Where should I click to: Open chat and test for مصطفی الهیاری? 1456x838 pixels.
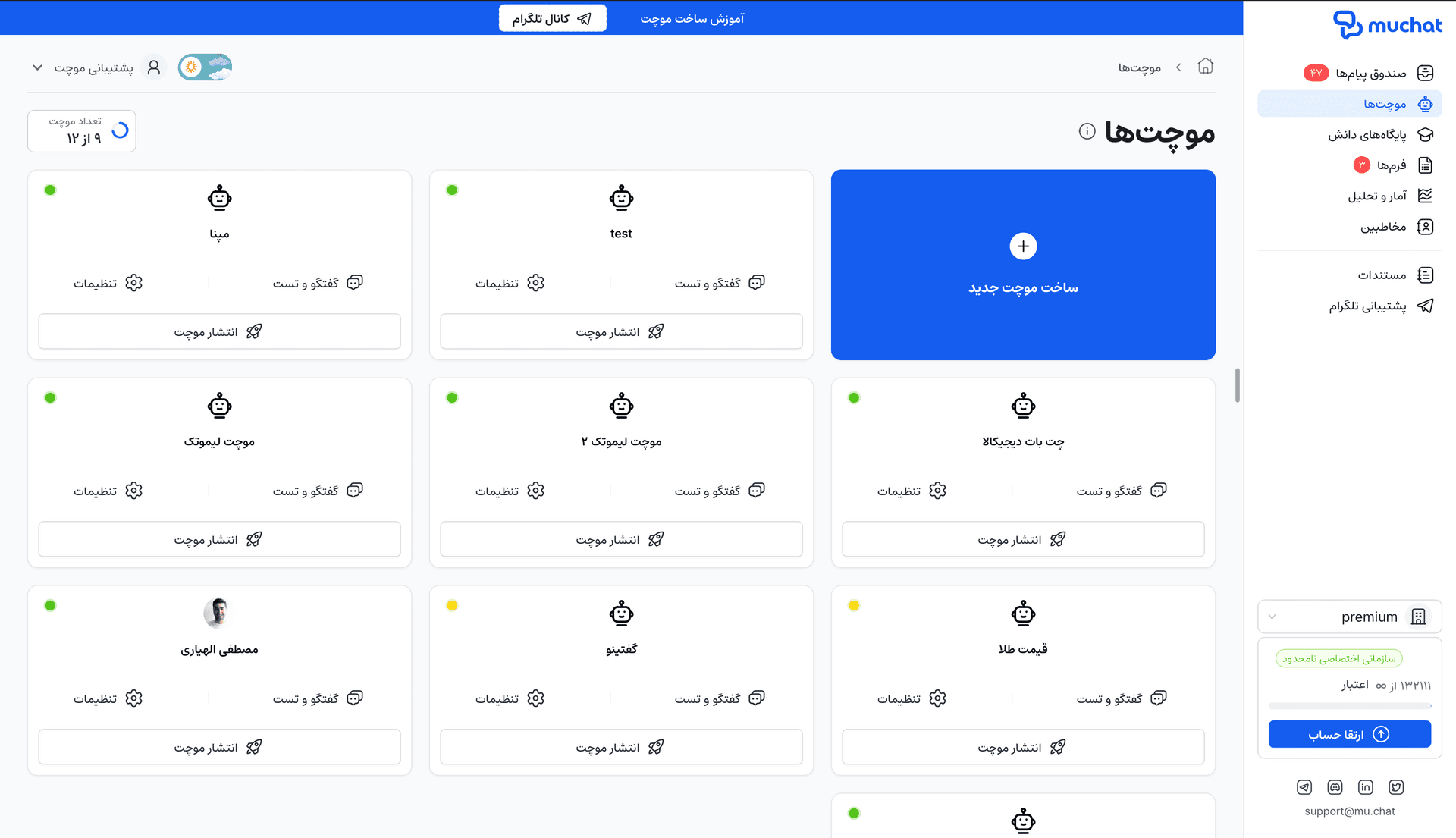click(x=317, y=698)
